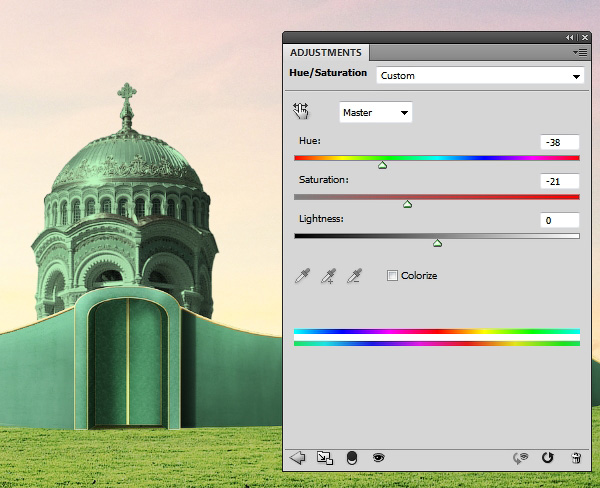The height and width of the screenshot is (488, 600).
Task: Switch to the ADJUSTMENTS tab
Action: tap(326, 52)
